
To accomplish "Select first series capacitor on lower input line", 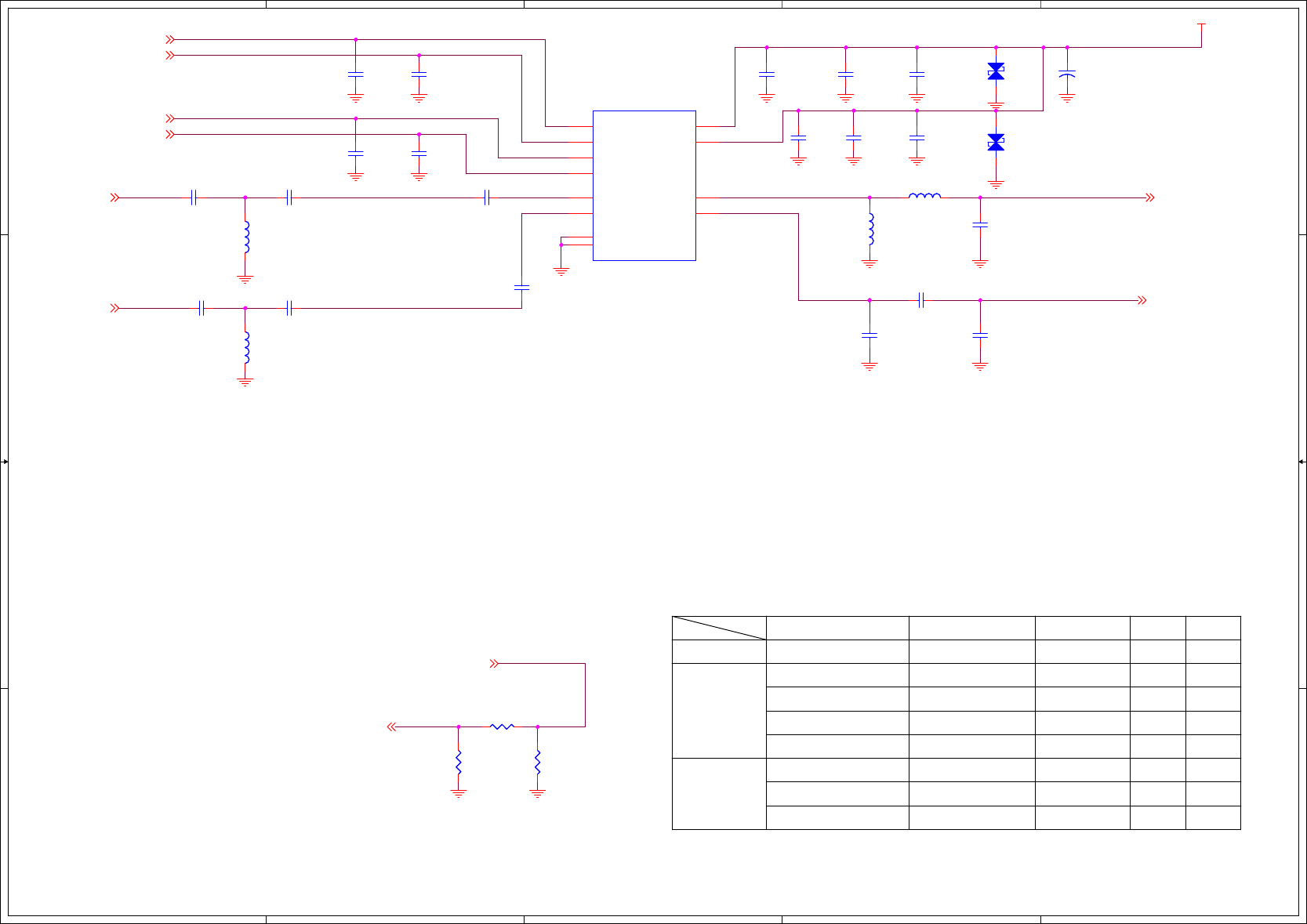I will [x=202, y=308].
